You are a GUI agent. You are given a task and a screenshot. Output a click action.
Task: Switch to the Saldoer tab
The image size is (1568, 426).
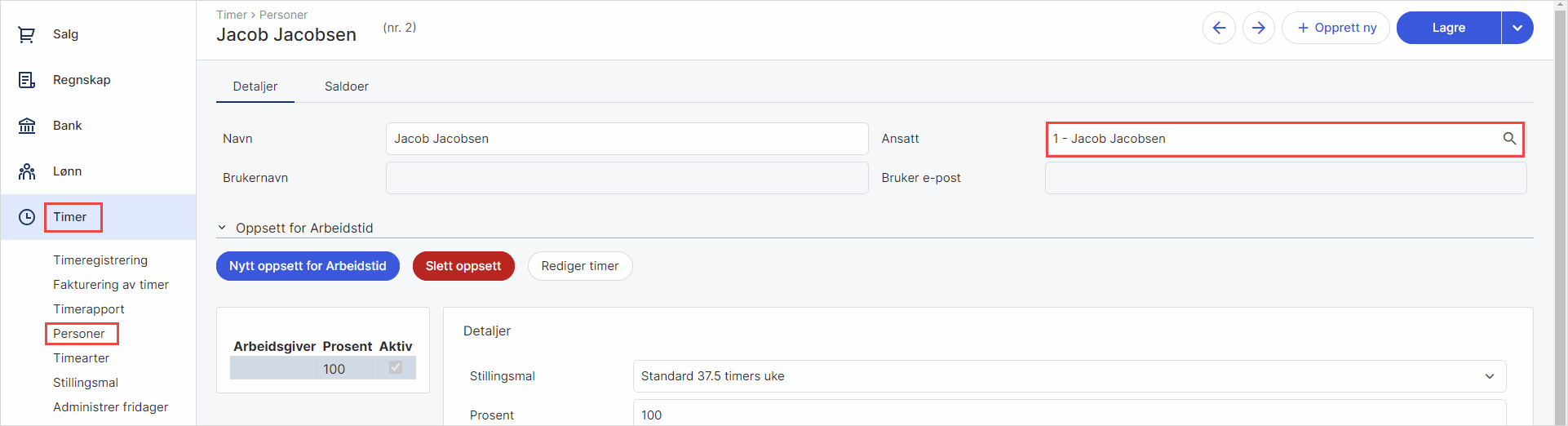(x=347, y=87)
